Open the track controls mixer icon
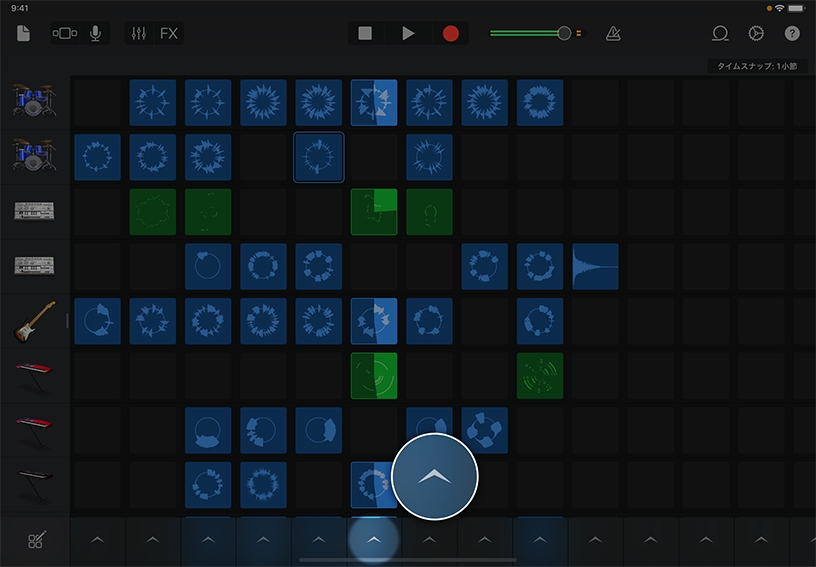The height and width of the screenshot is (567, 816). click(x=139, y=33)
